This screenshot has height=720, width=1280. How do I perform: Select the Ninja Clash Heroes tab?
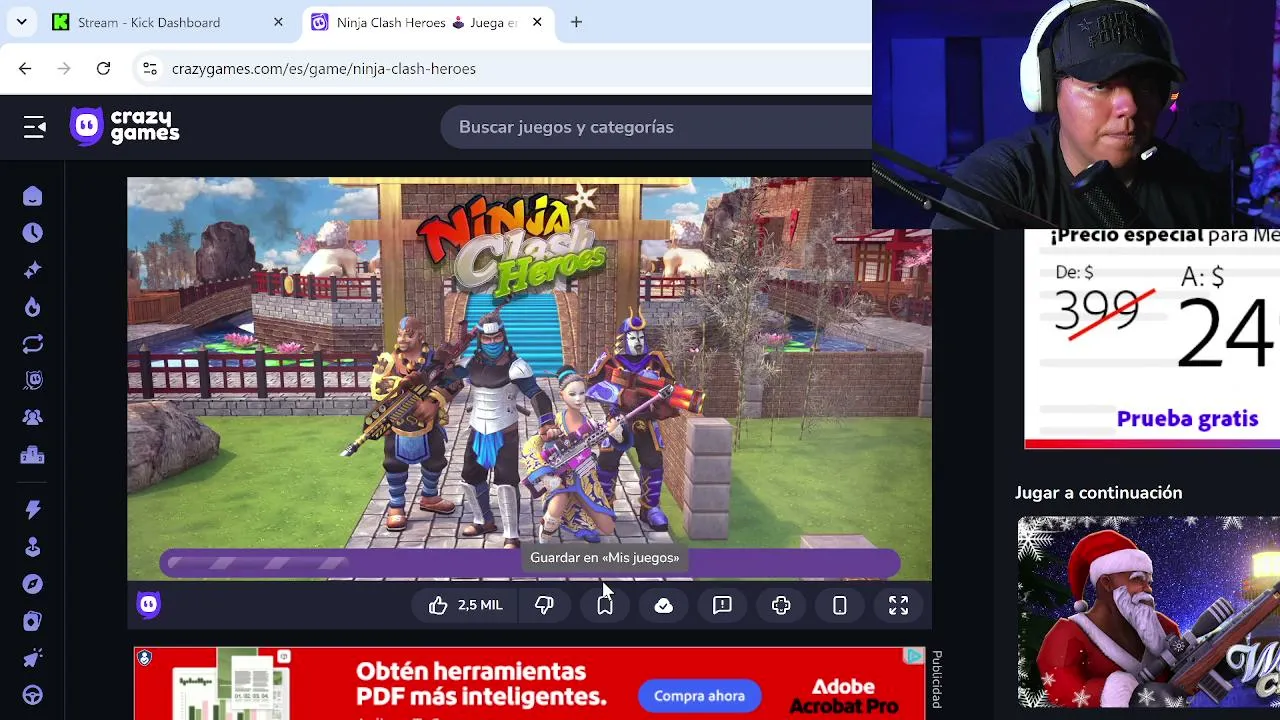coord(428,22)
